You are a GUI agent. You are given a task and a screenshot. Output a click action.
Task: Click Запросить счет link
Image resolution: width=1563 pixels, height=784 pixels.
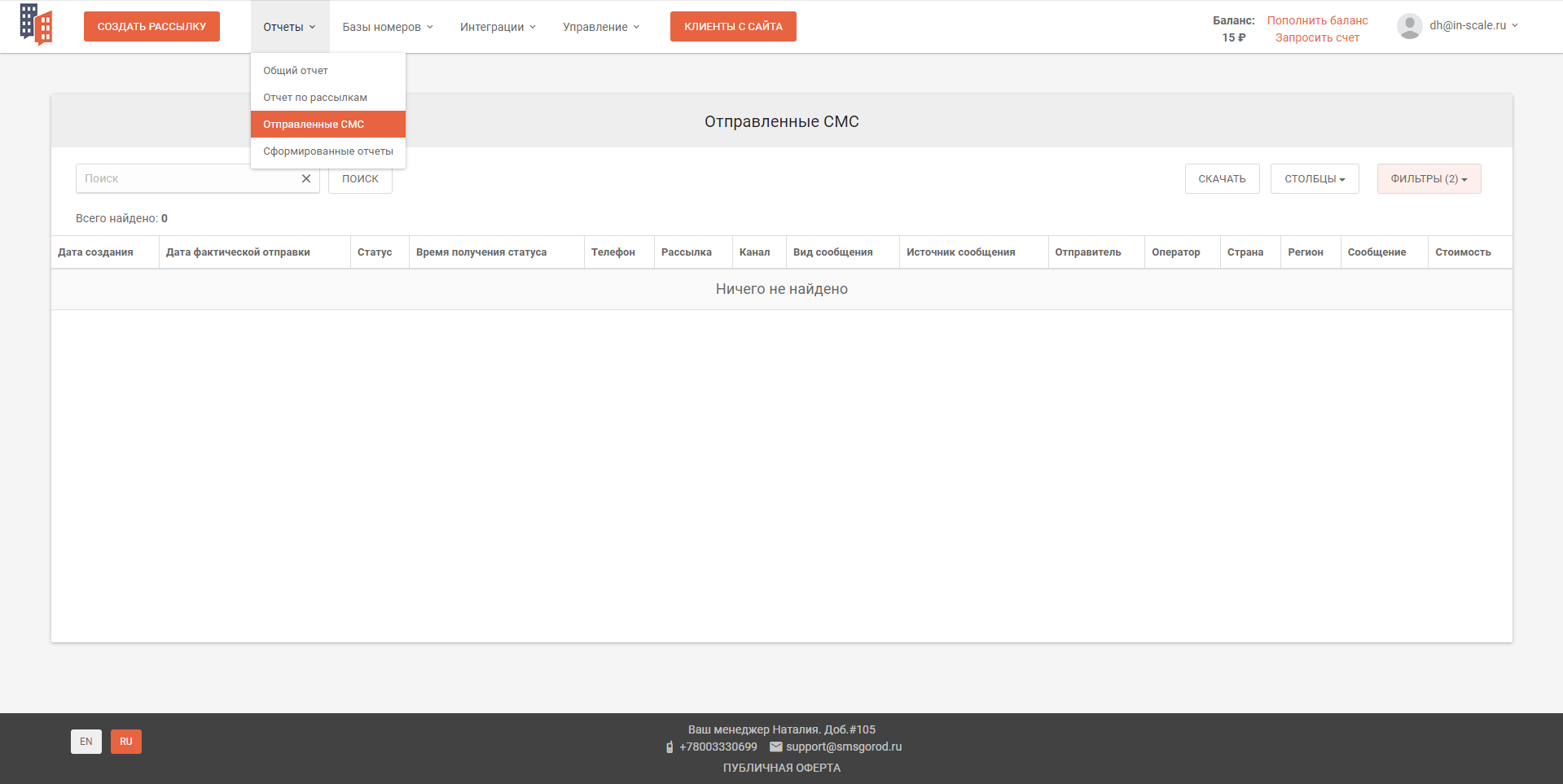(x=1317, y=37)
